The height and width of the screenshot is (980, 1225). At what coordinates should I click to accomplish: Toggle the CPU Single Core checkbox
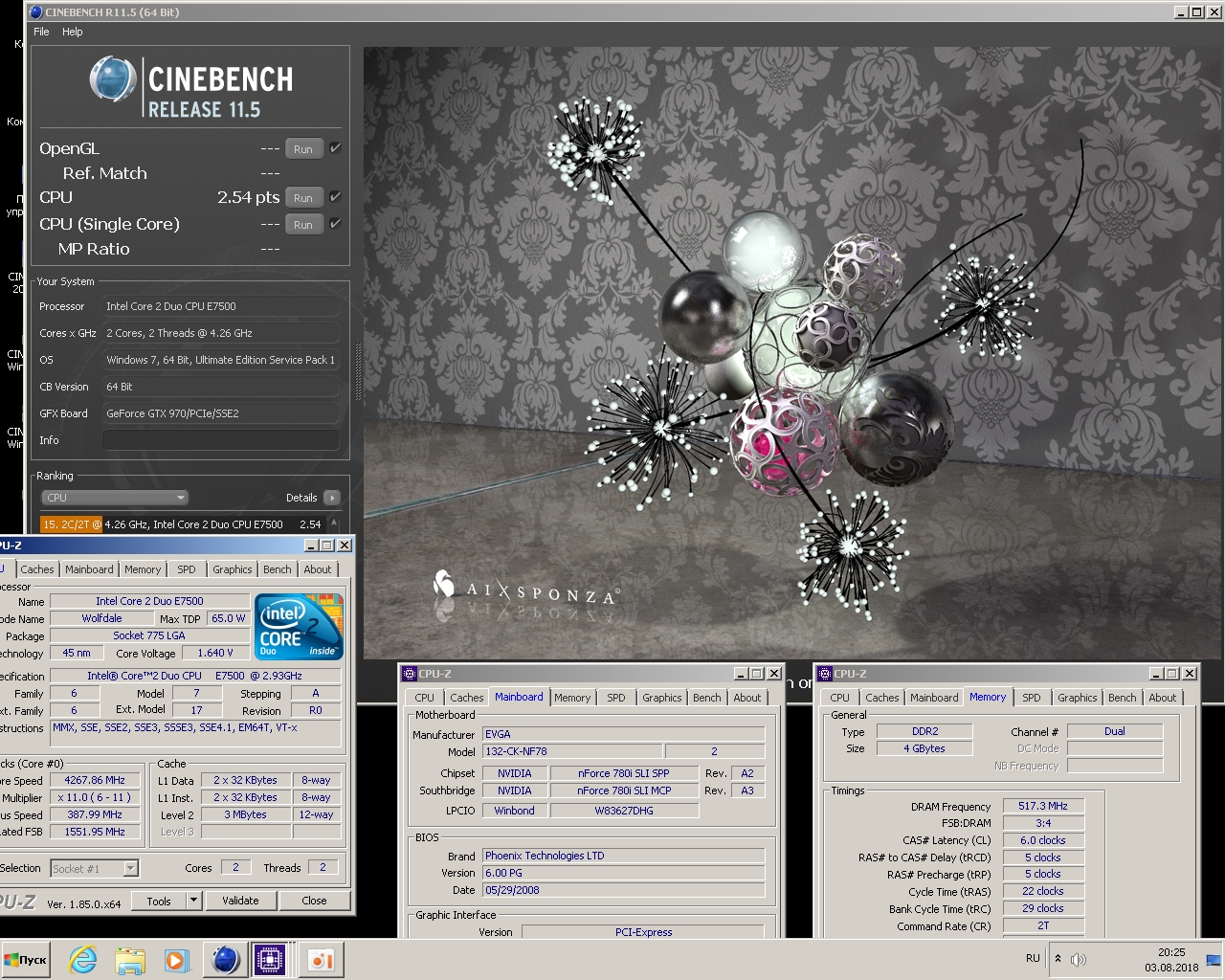[335, 224]
